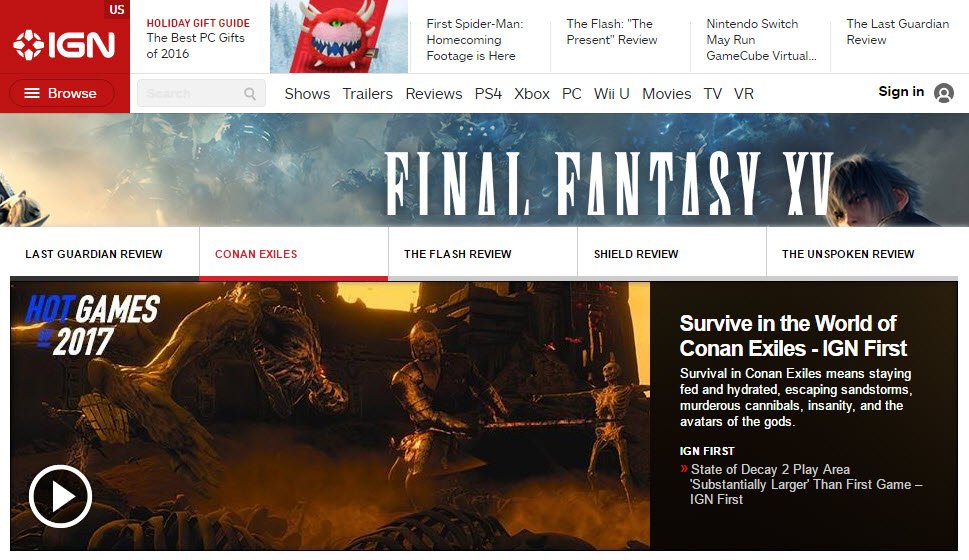The image size is (969, 560).
Task: Go to the Xbox section
Action: [532, 94]
